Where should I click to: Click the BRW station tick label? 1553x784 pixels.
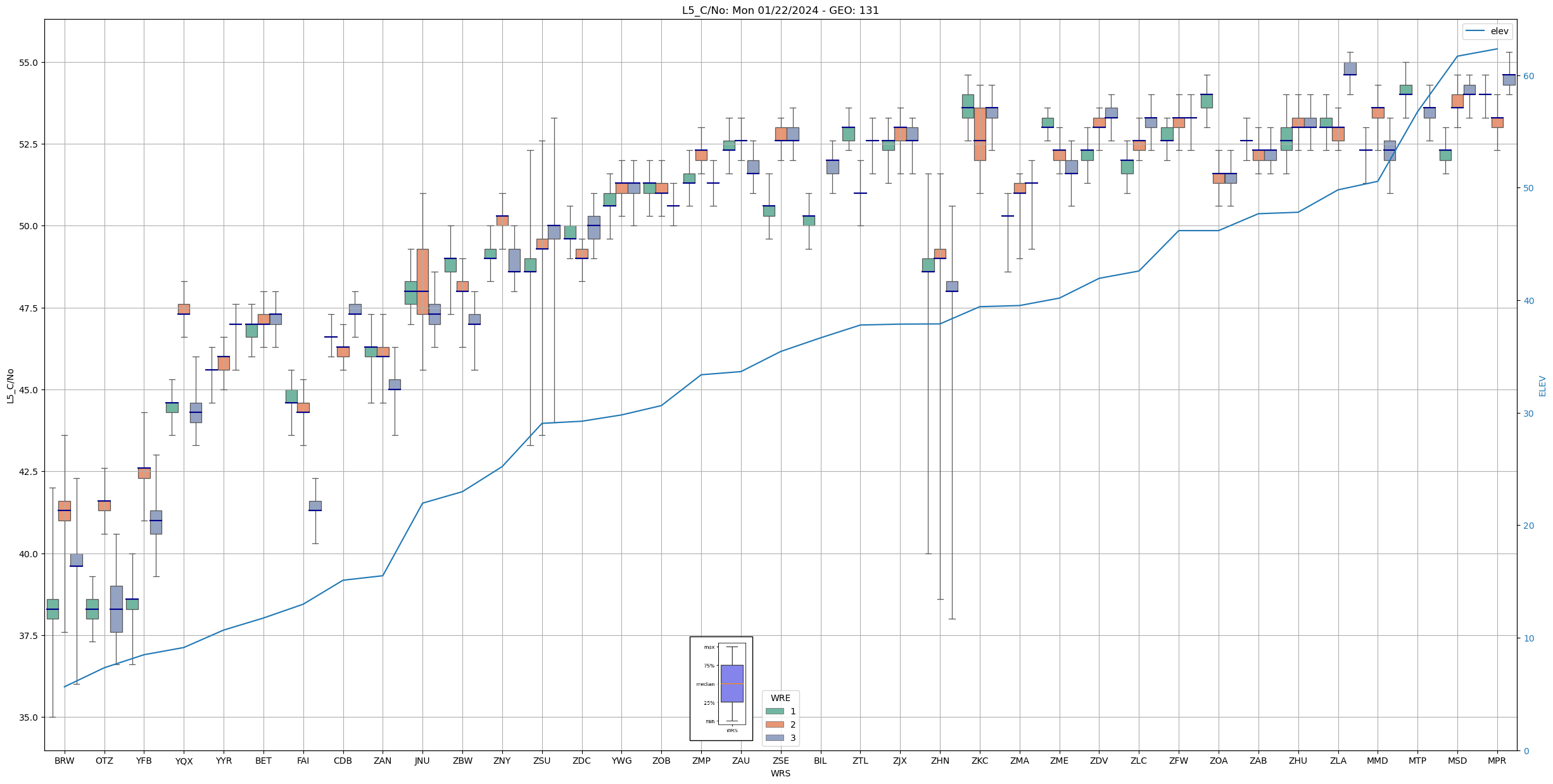(x=65, y=761)
